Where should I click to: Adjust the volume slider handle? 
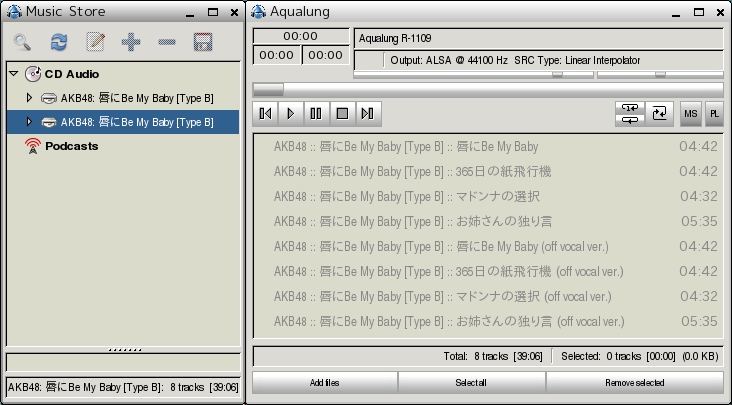click(557, 75)
